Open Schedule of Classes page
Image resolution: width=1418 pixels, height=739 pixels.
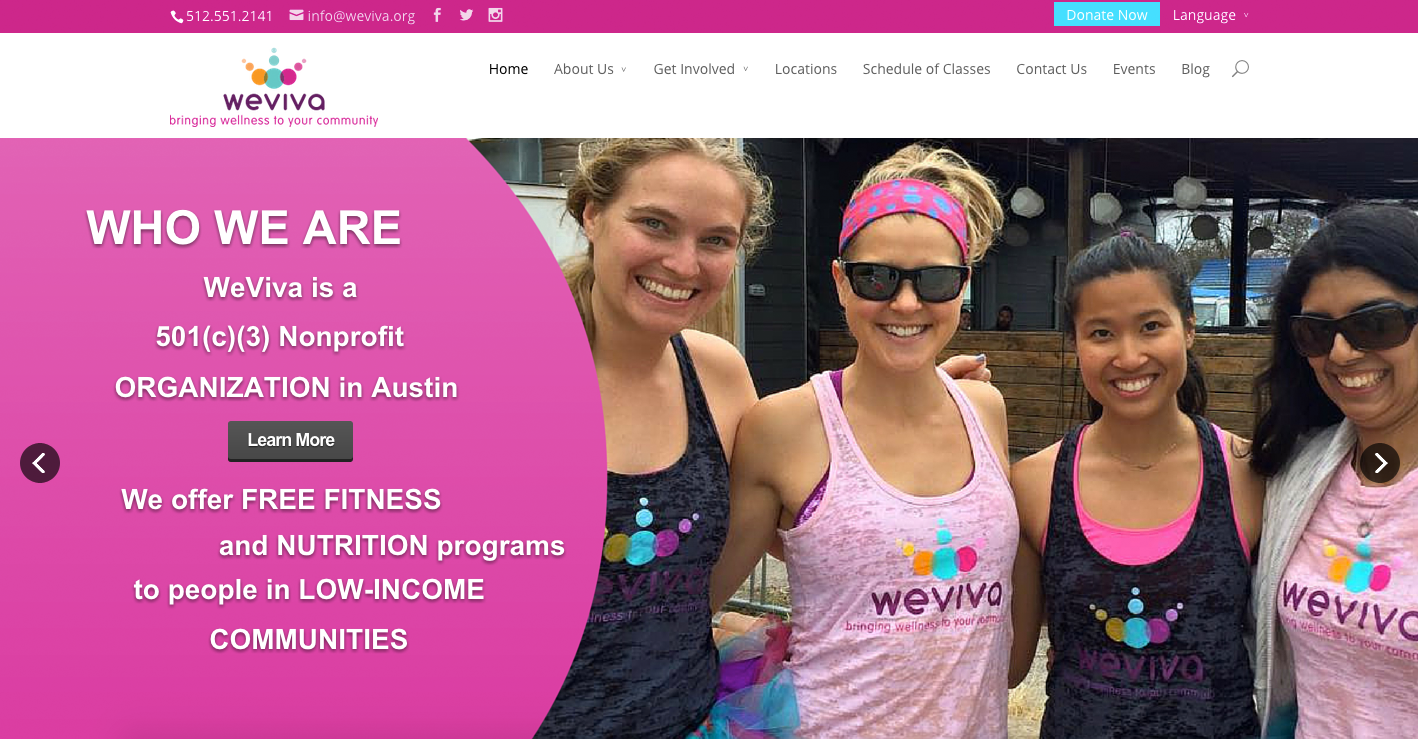tap(927, 69)
